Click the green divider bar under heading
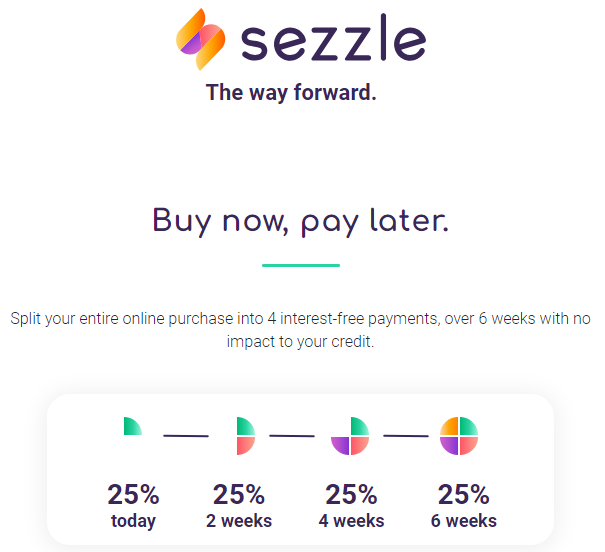605x552 pixels. point(301,265)
